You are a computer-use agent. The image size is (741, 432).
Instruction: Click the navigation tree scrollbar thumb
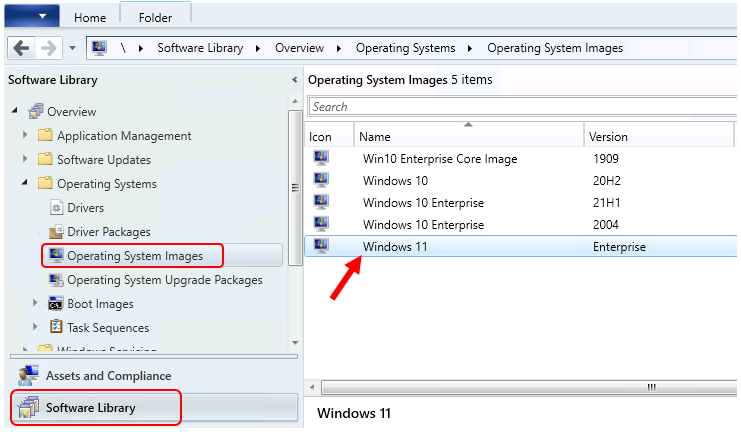tap(295, 188)
